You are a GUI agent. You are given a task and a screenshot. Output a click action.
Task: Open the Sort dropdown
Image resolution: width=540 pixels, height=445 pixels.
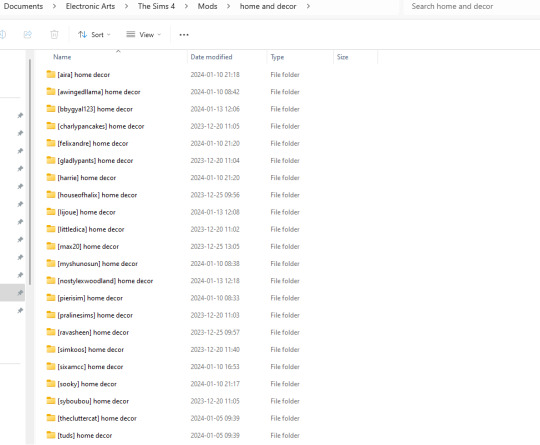point(94,34)
